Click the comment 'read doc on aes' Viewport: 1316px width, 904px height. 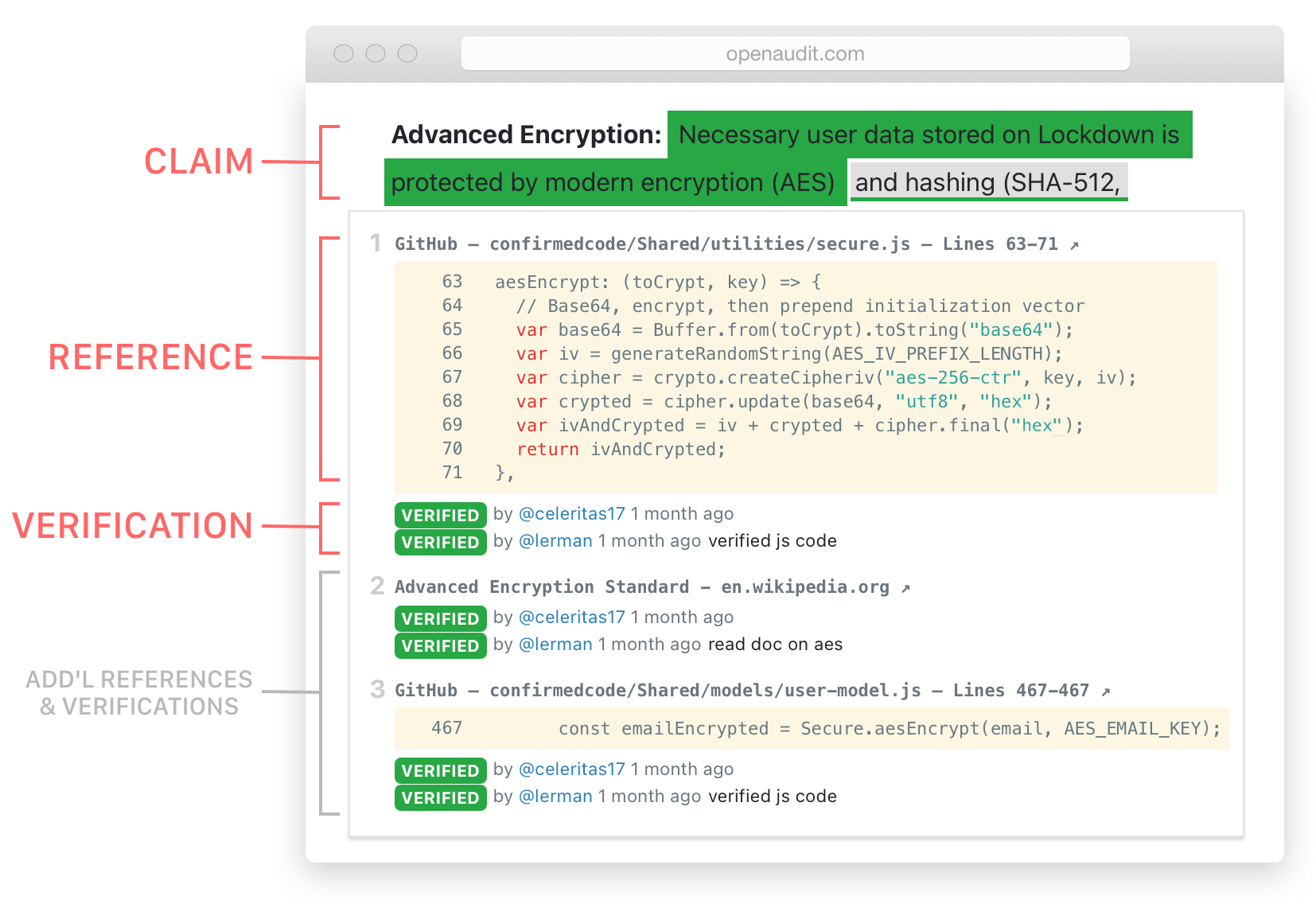[x=775, y=645]
